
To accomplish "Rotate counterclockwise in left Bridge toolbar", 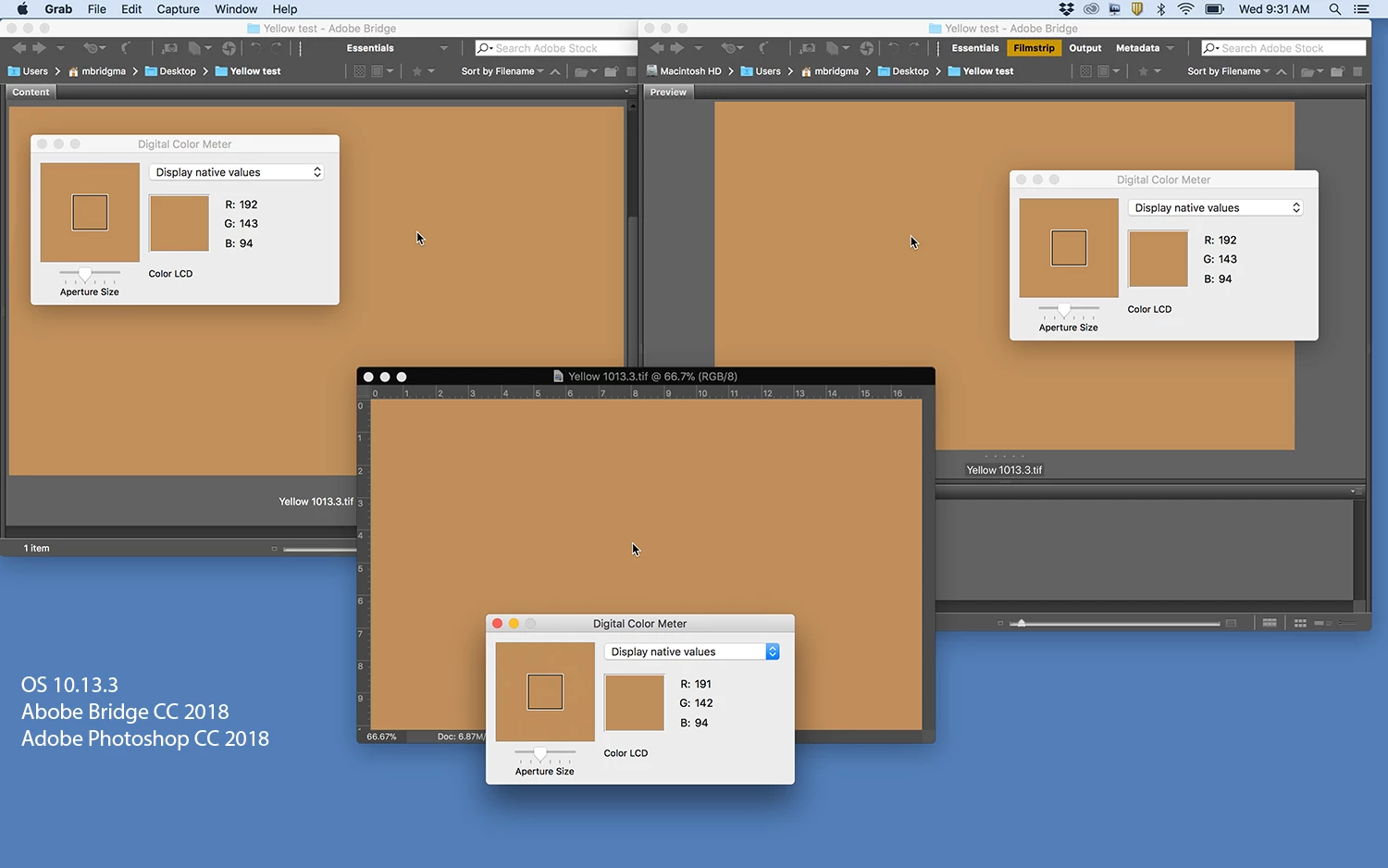I will tap(255, 48).
